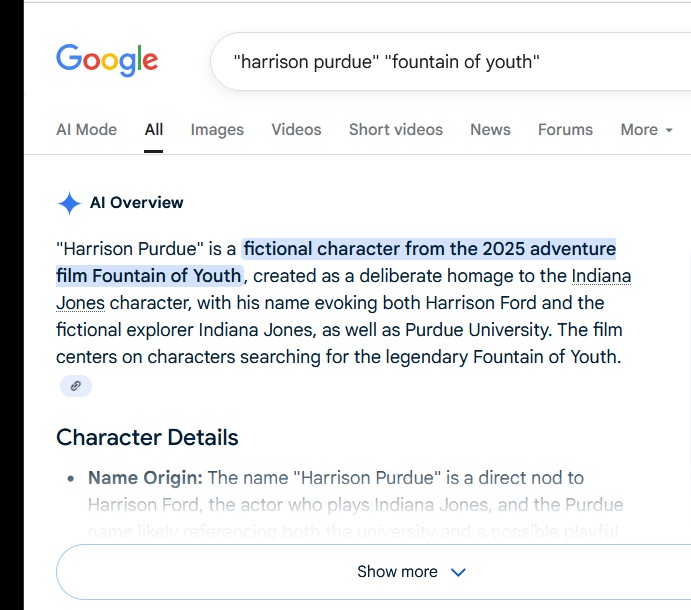The height and width of the screenshot is (610, 691).
Task: Select the All results tab
Action: point(153,130)
